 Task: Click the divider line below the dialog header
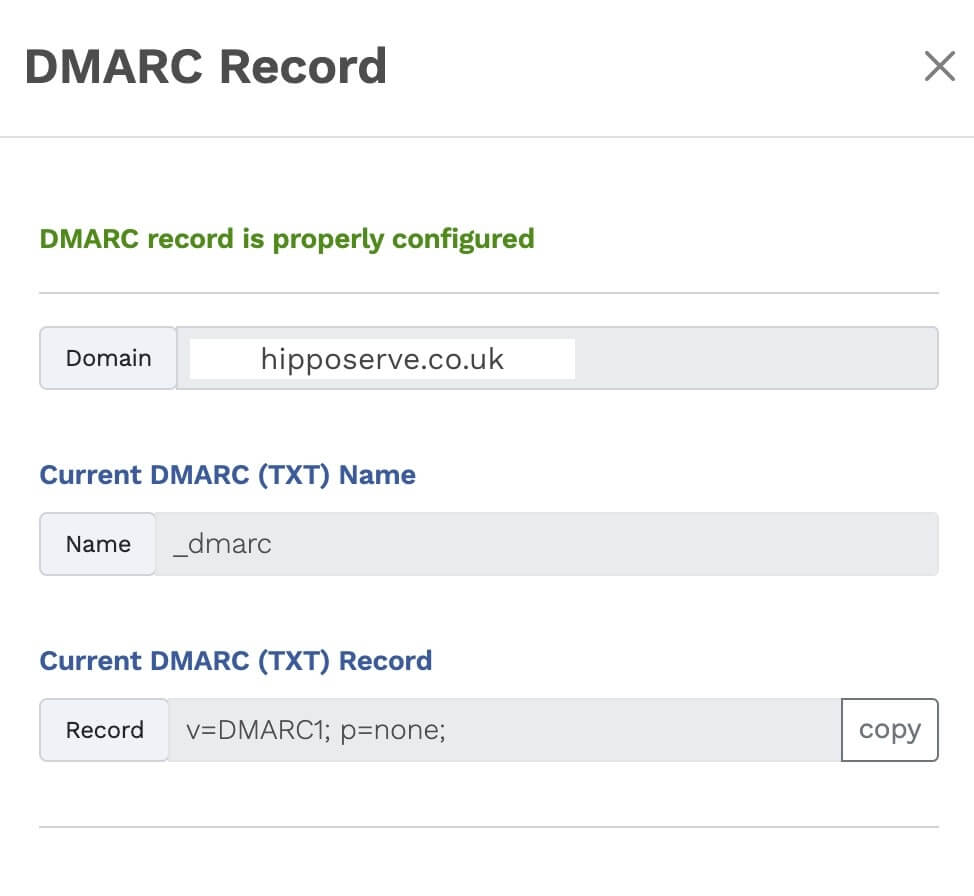click(x=487, y=136)
